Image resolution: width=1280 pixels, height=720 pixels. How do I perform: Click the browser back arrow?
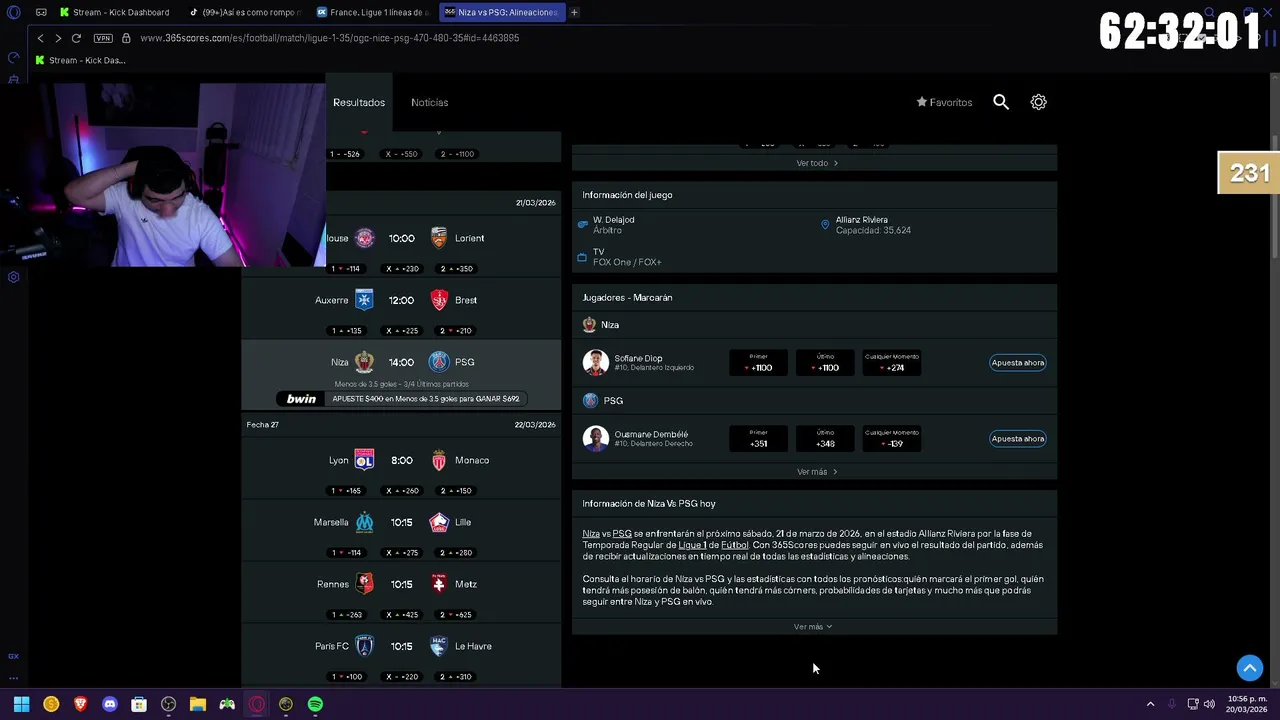40,38
